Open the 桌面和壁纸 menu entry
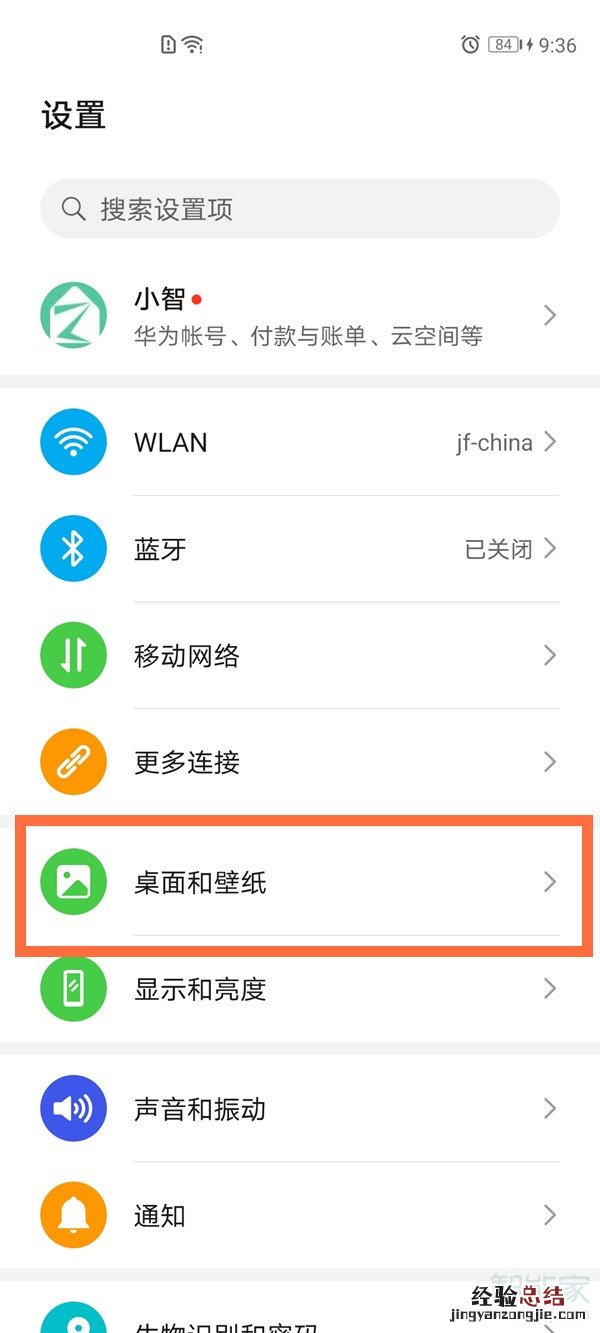 tap(300, 882)
